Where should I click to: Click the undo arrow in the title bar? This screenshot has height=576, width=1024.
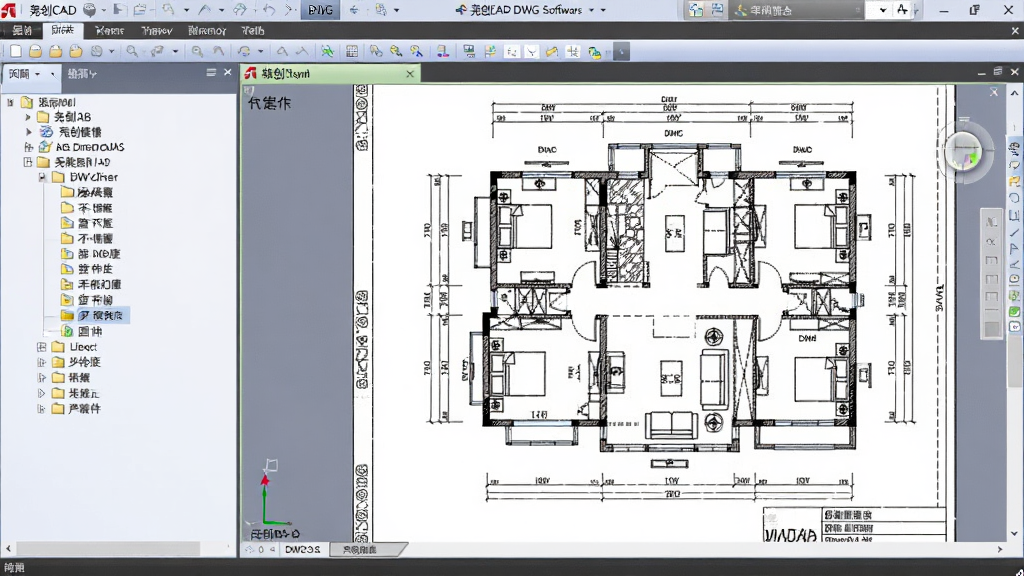(x=269, y=10)
